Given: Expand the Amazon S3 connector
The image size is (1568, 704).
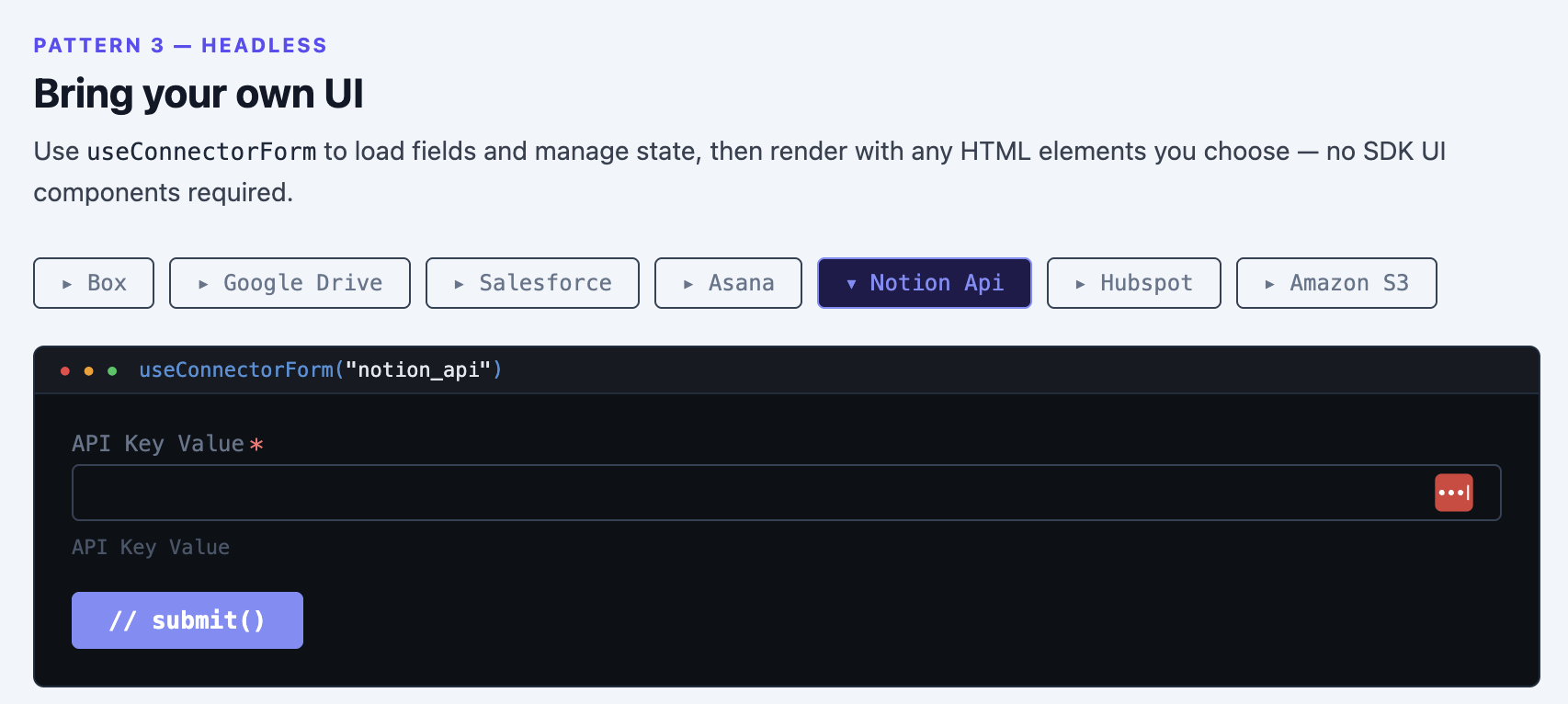Looking at the screenshot, I should pos(1336,283).
